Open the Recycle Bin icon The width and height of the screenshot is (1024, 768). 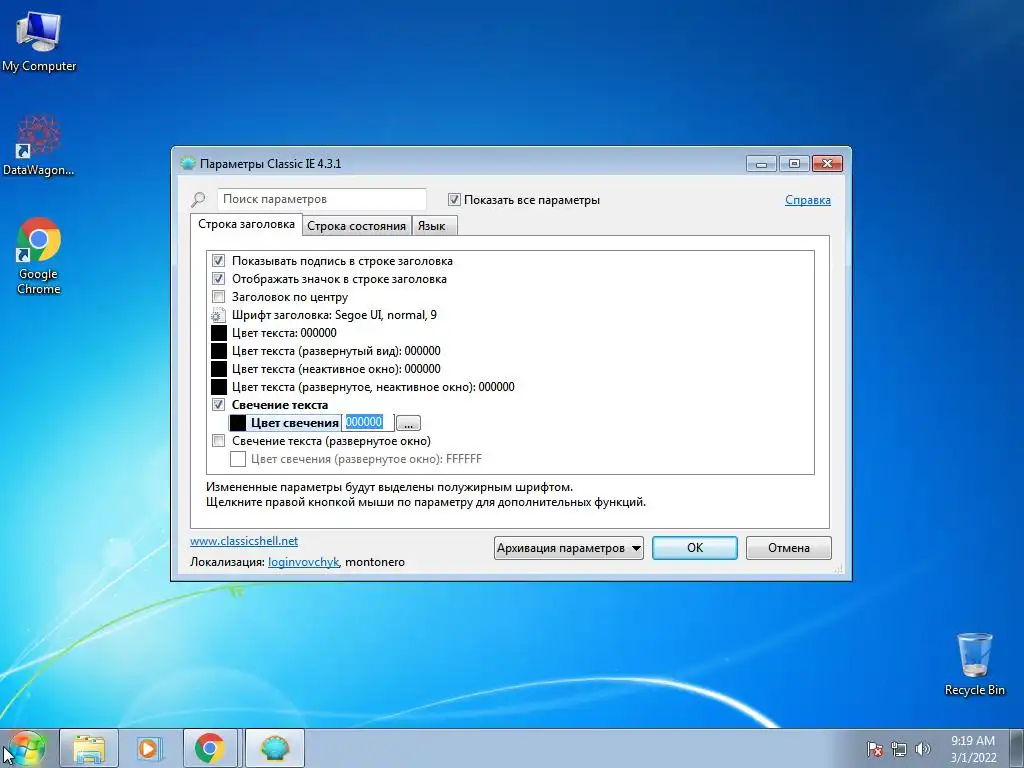(x=974, y=664)
